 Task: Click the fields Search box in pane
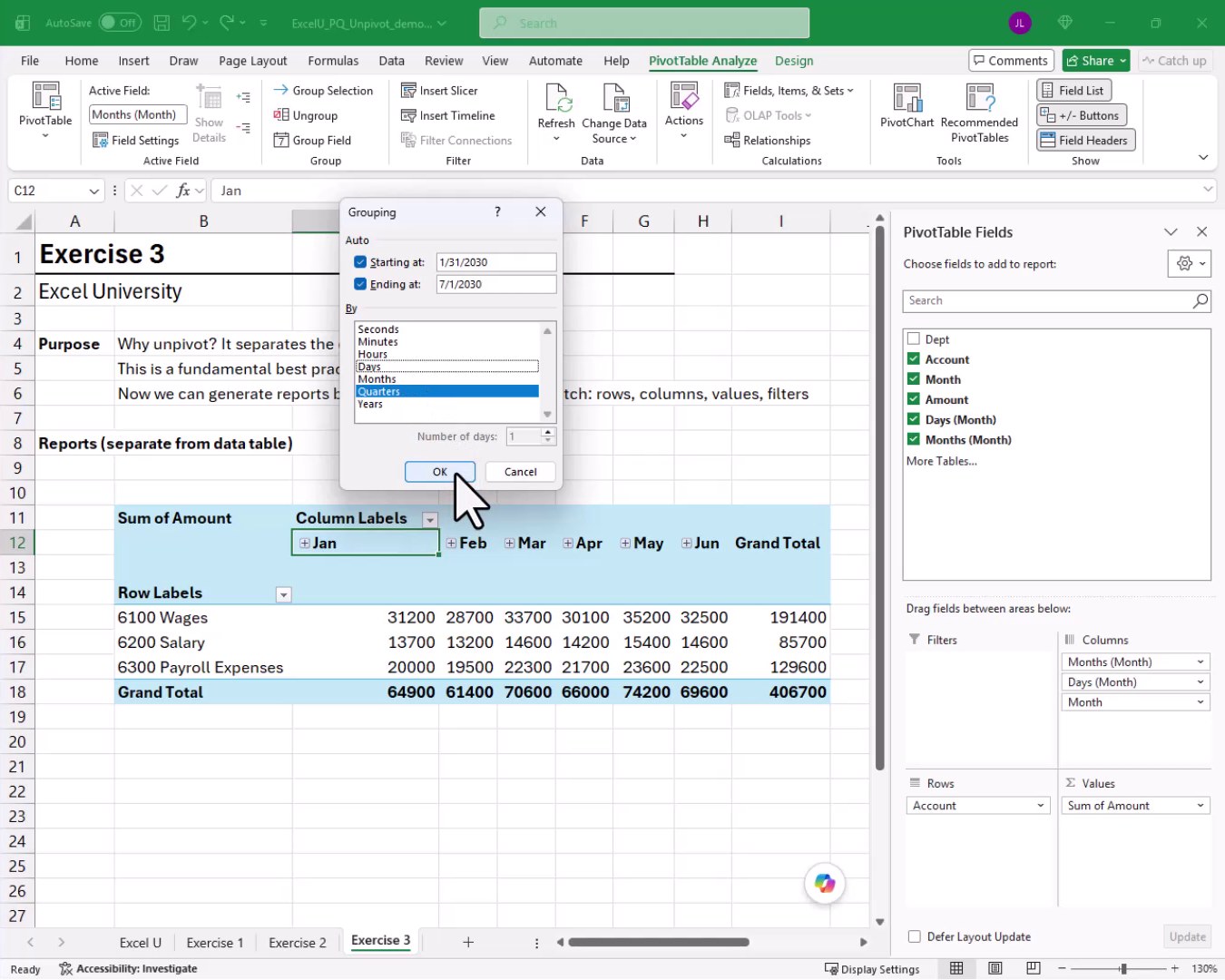(1057, 300)
